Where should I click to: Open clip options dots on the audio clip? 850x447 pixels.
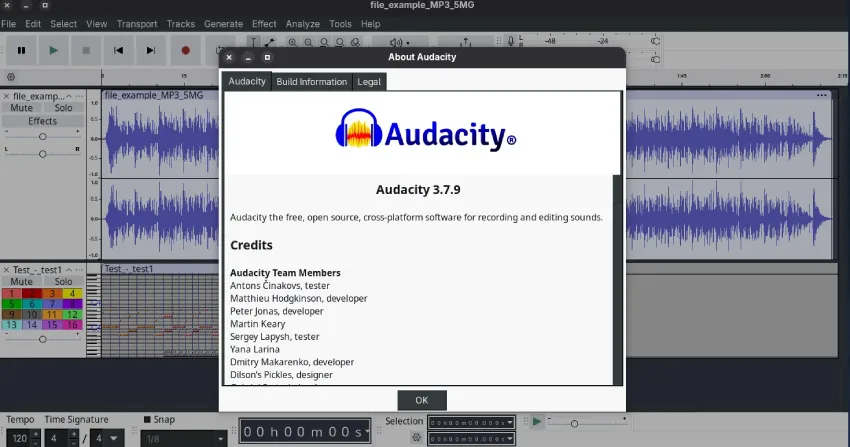click(x=822, y=95)
